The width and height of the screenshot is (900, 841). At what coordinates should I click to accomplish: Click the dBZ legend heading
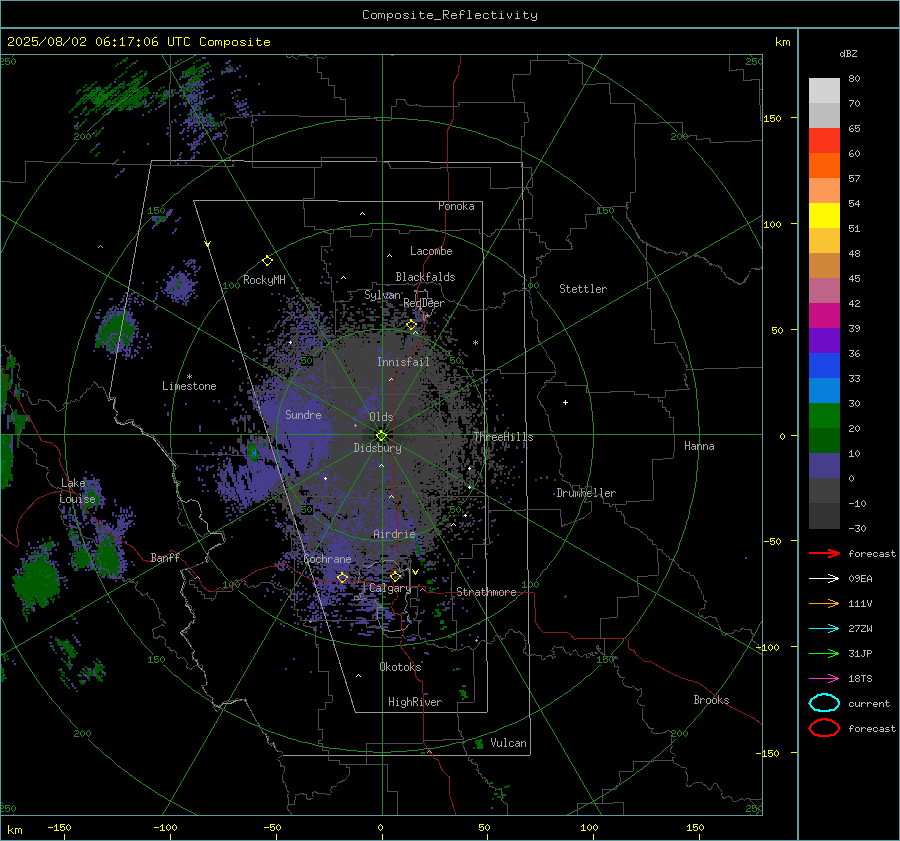848,54
